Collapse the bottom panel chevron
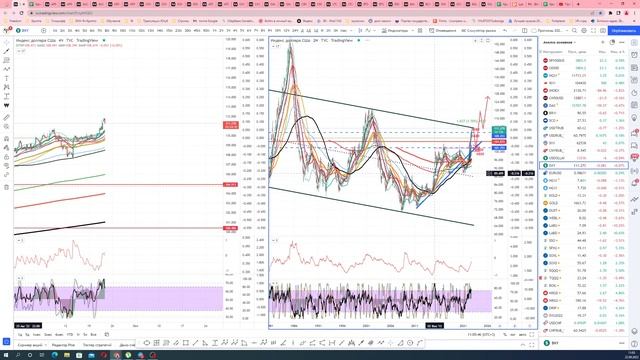Image resolution: width=640 pixels, height=360 pixels. click(x=523, y=345)
